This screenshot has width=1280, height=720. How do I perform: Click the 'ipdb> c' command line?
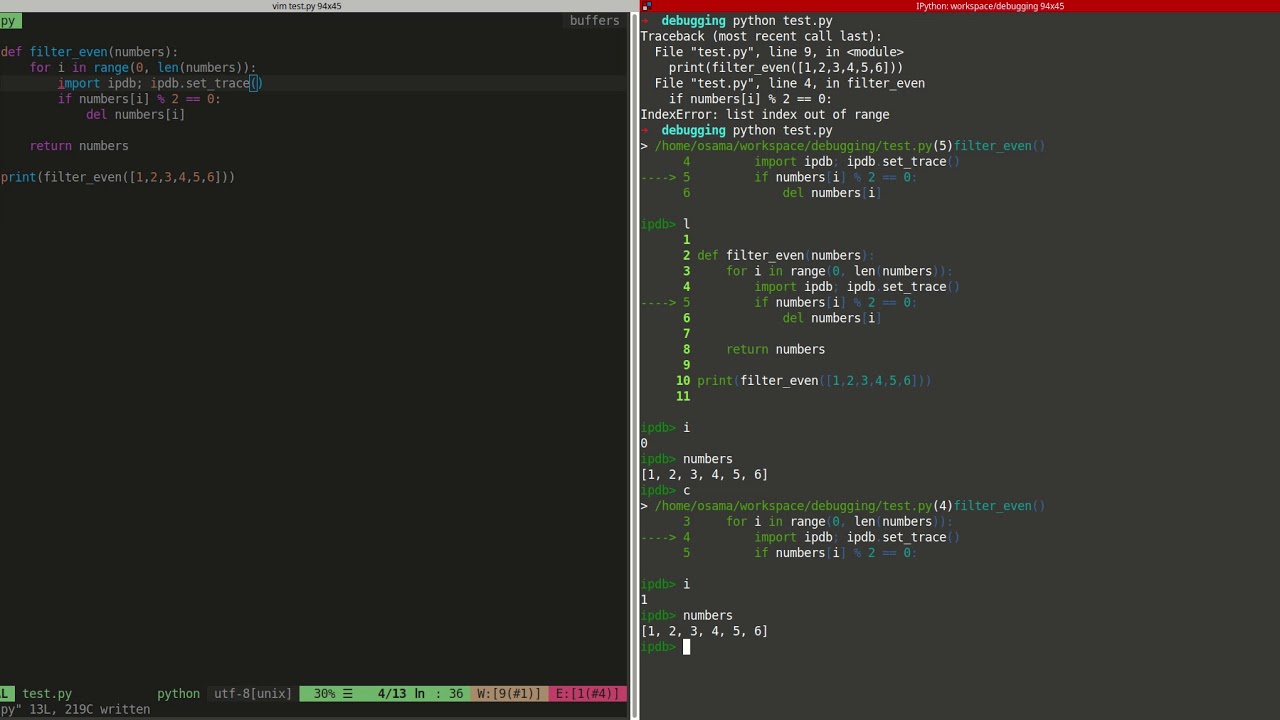coord(665,490)
